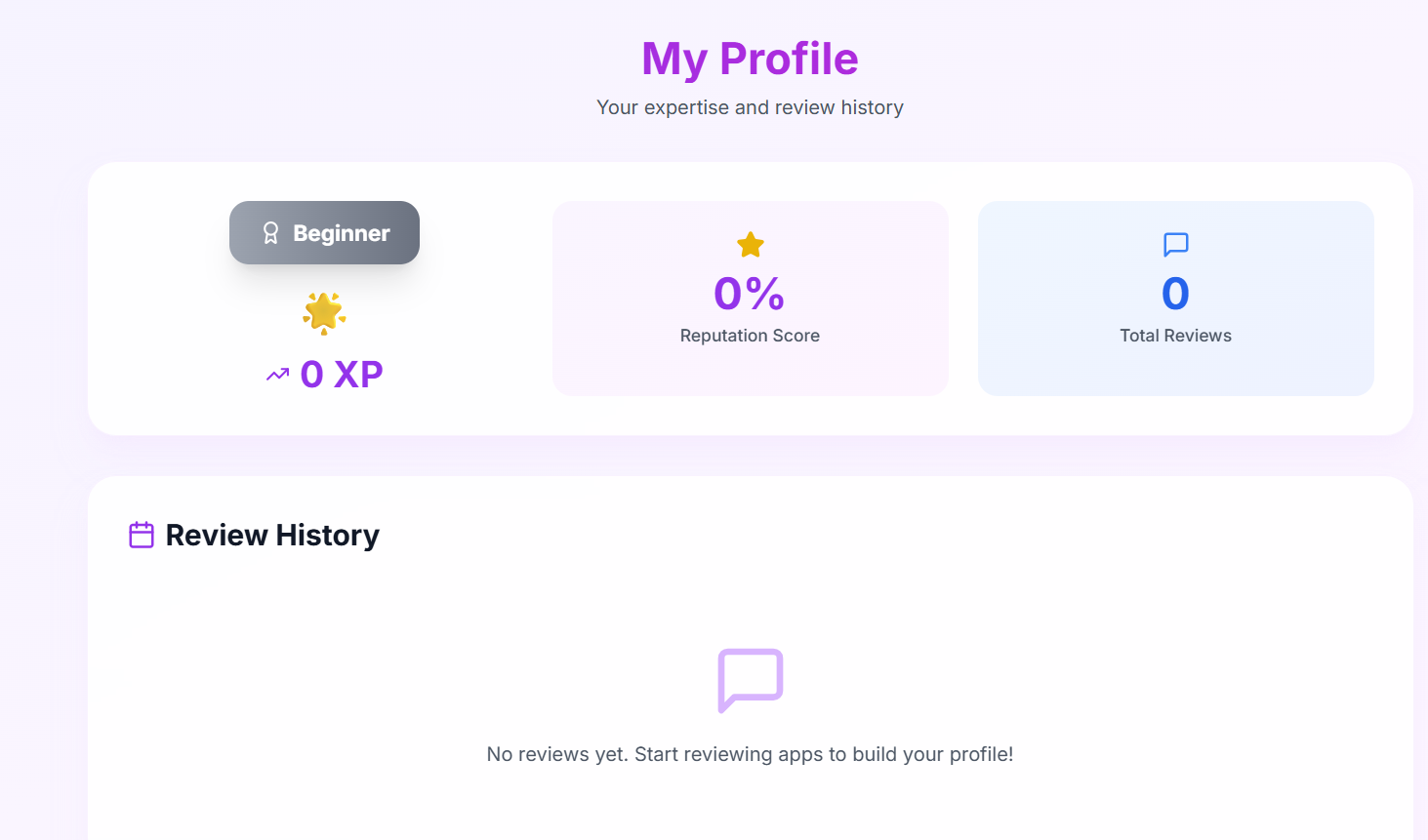Click the calendar icon beside Review History
The width and height of the screenshot is (1428, 840).
[x=142, y=535]
